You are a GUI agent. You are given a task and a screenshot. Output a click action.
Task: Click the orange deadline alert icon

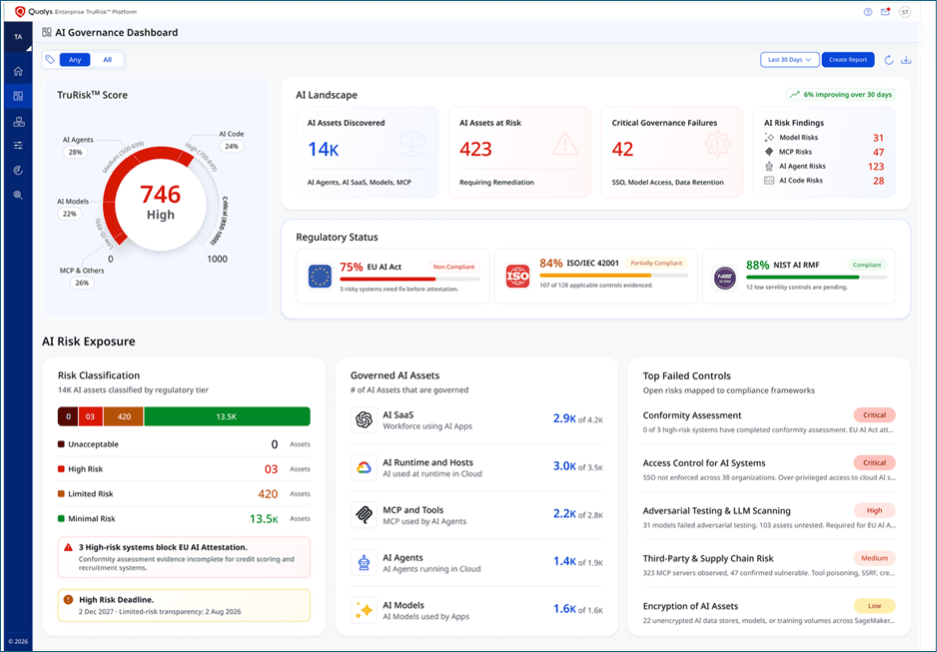(68, 599)
